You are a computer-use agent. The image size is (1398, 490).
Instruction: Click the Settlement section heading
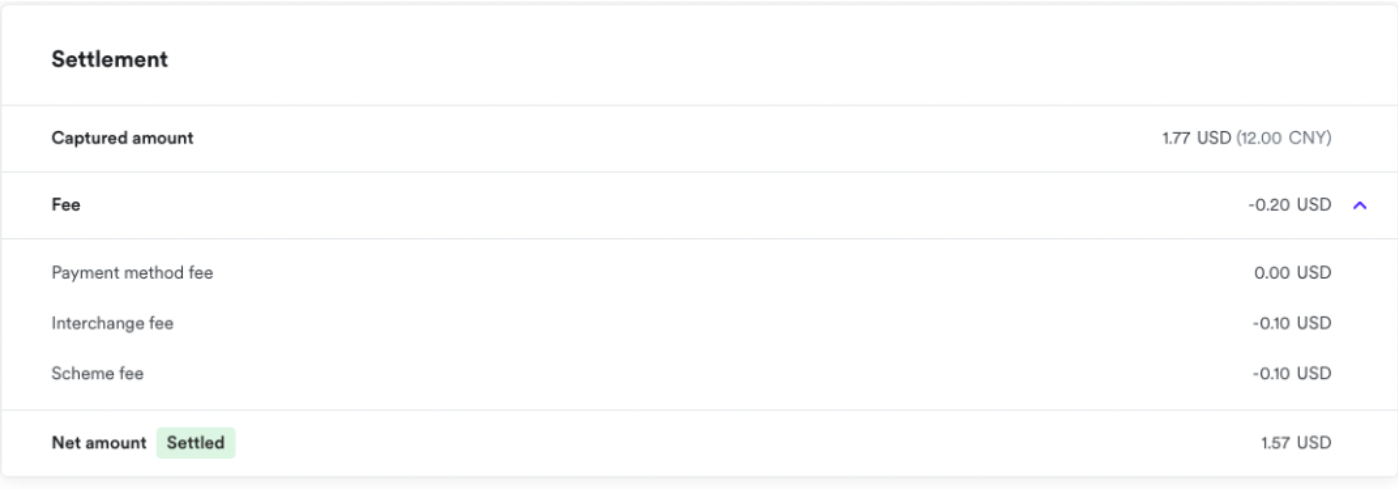coord(109,60)
